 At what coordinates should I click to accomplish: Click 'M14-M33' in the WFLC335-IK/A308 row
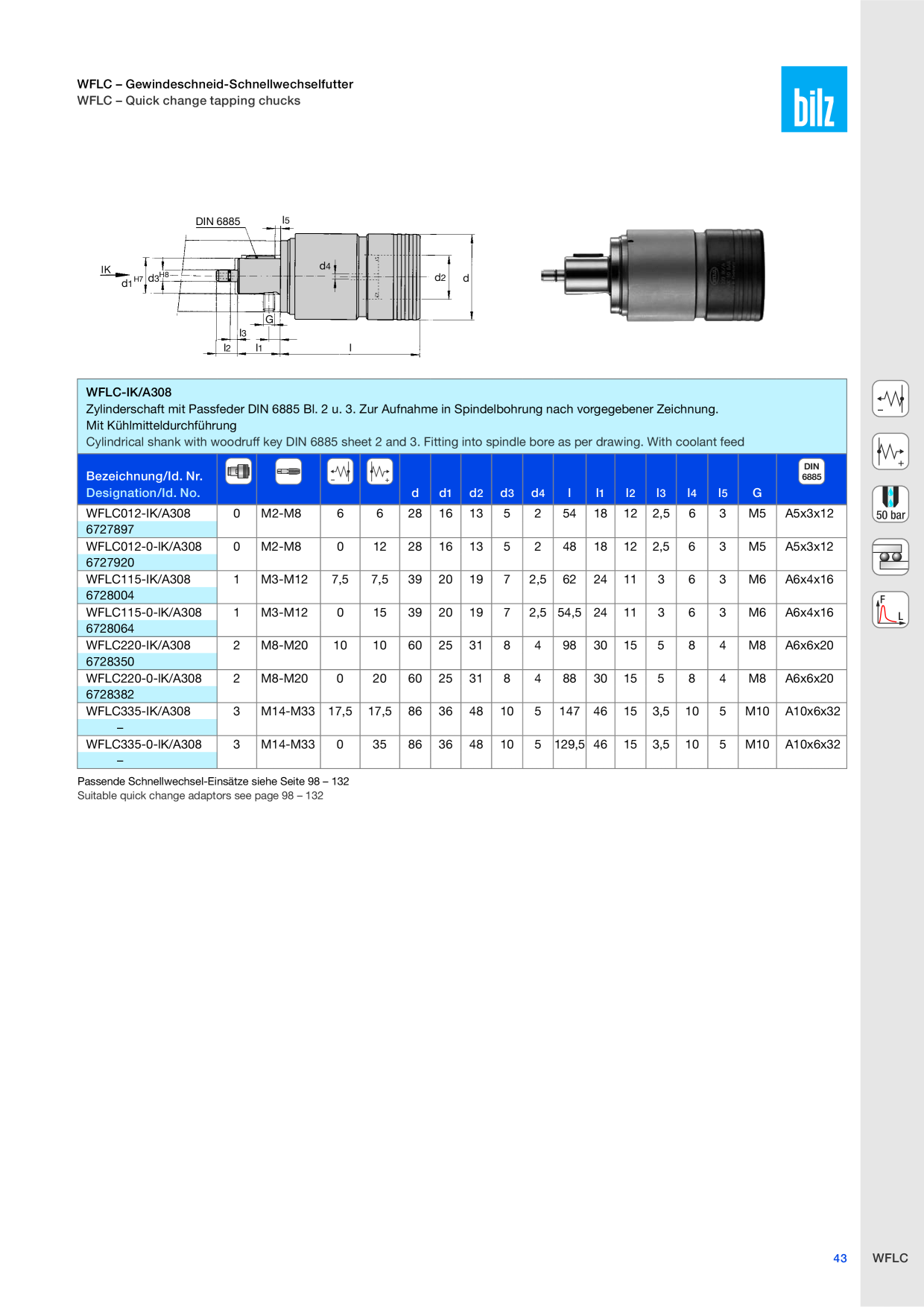(x=288, y=711)
